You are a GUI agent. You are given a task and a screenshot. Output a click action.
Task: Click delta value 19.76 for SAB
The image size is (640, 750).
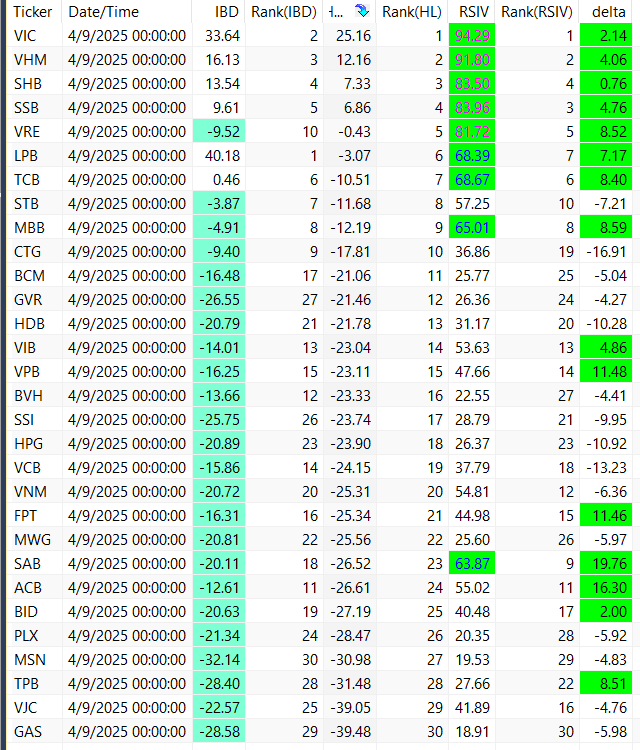coord(606,563)
